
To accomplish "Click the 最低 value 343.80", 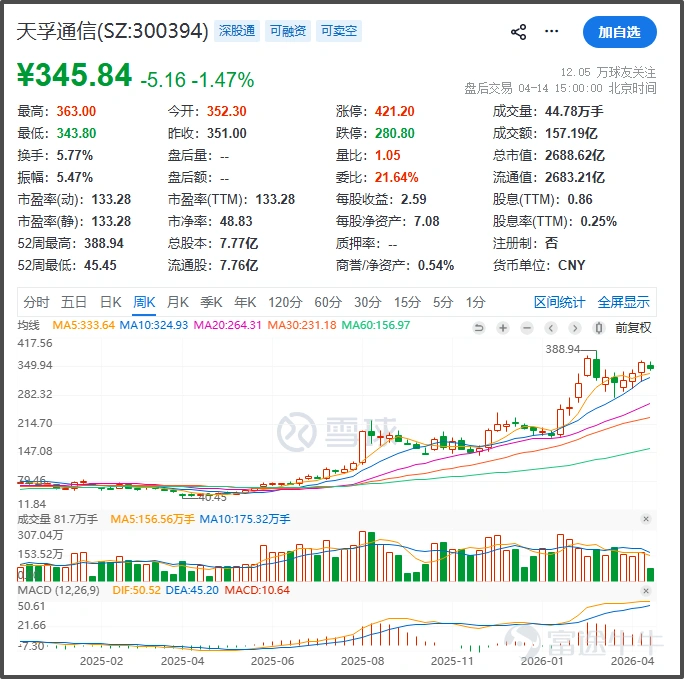I will click(76, 133).
